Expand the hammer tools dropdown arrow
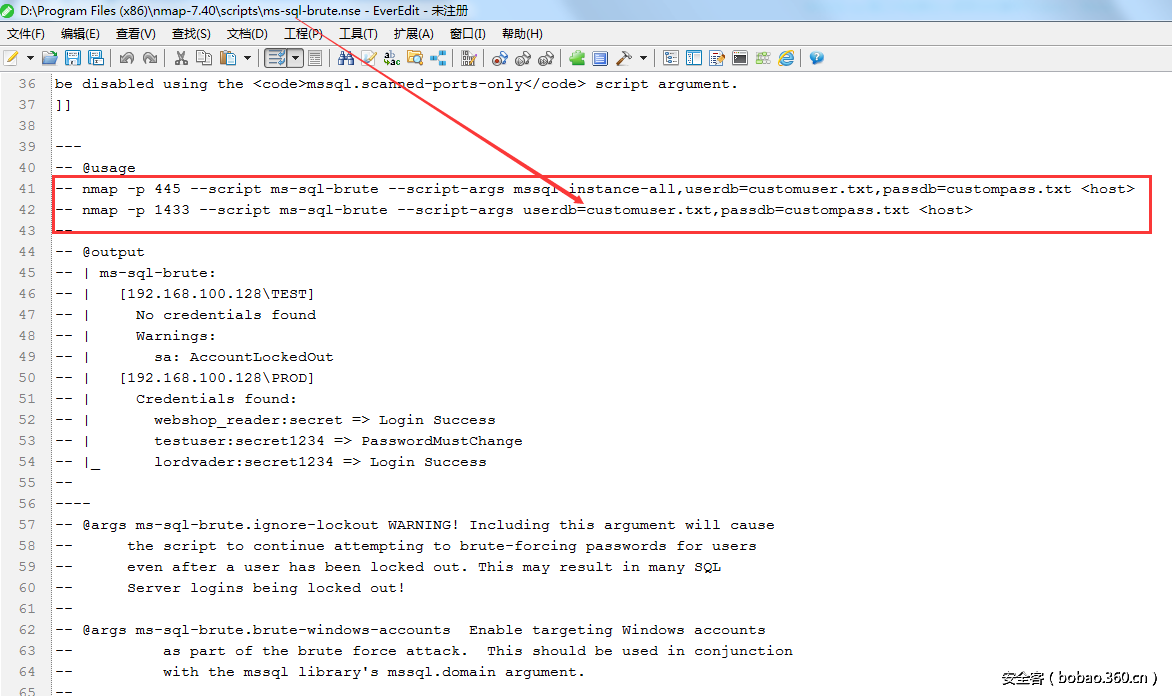Image resolution: width=1172 pixels, height=696 pixels. 643,58
